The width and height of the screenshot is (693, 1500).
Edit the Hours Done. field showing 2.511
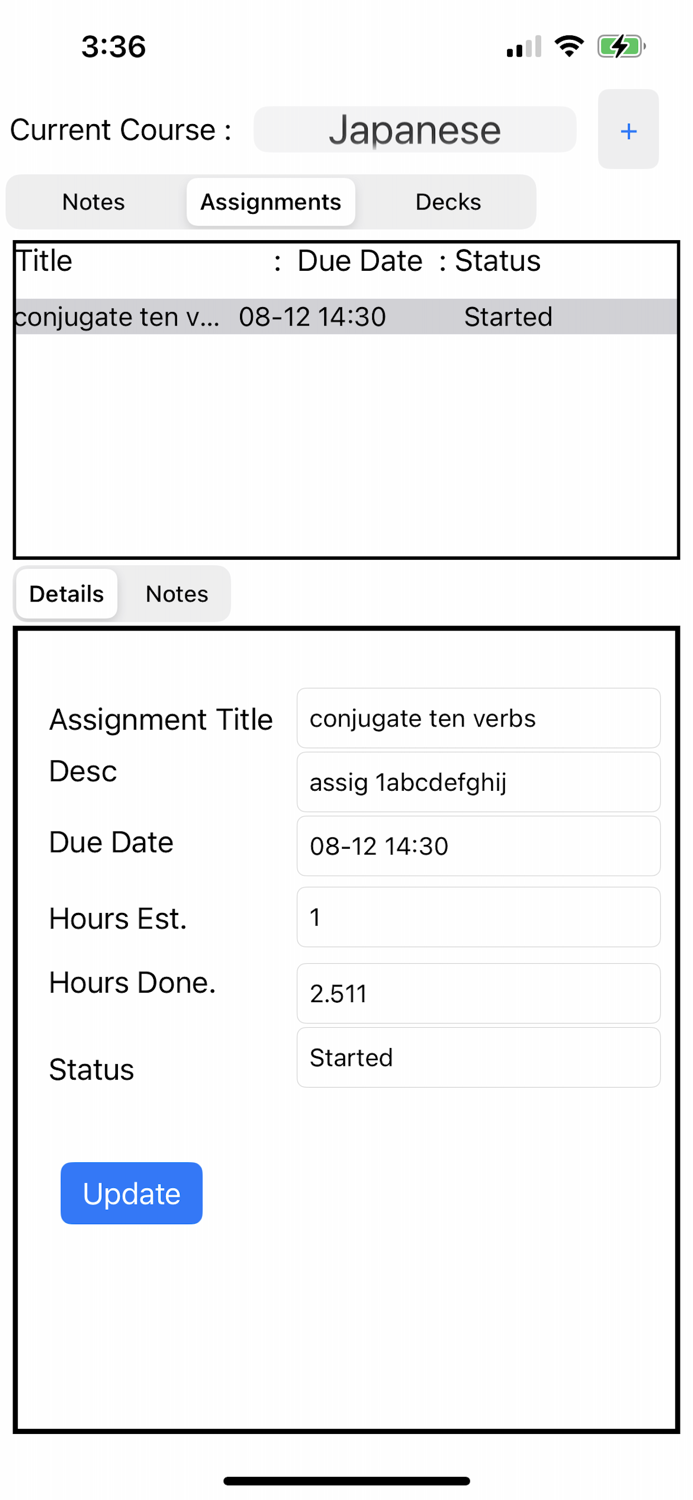point(478,993)
